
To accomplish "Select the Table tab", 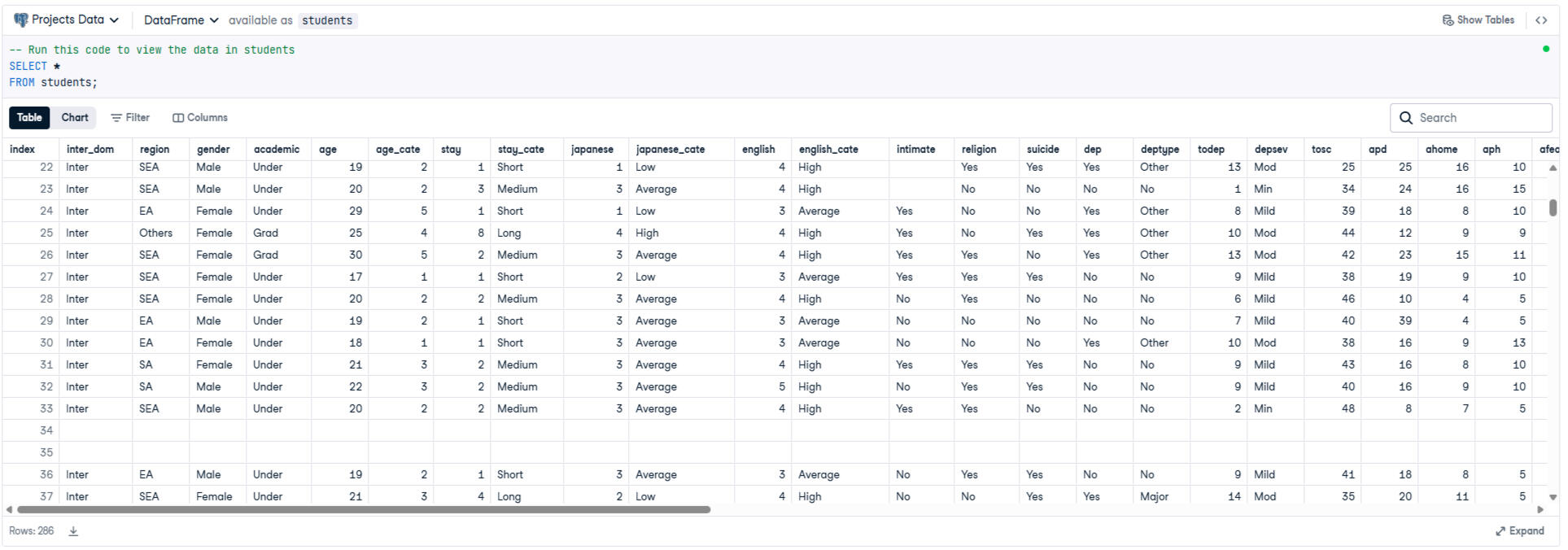I will click(29, 118).
